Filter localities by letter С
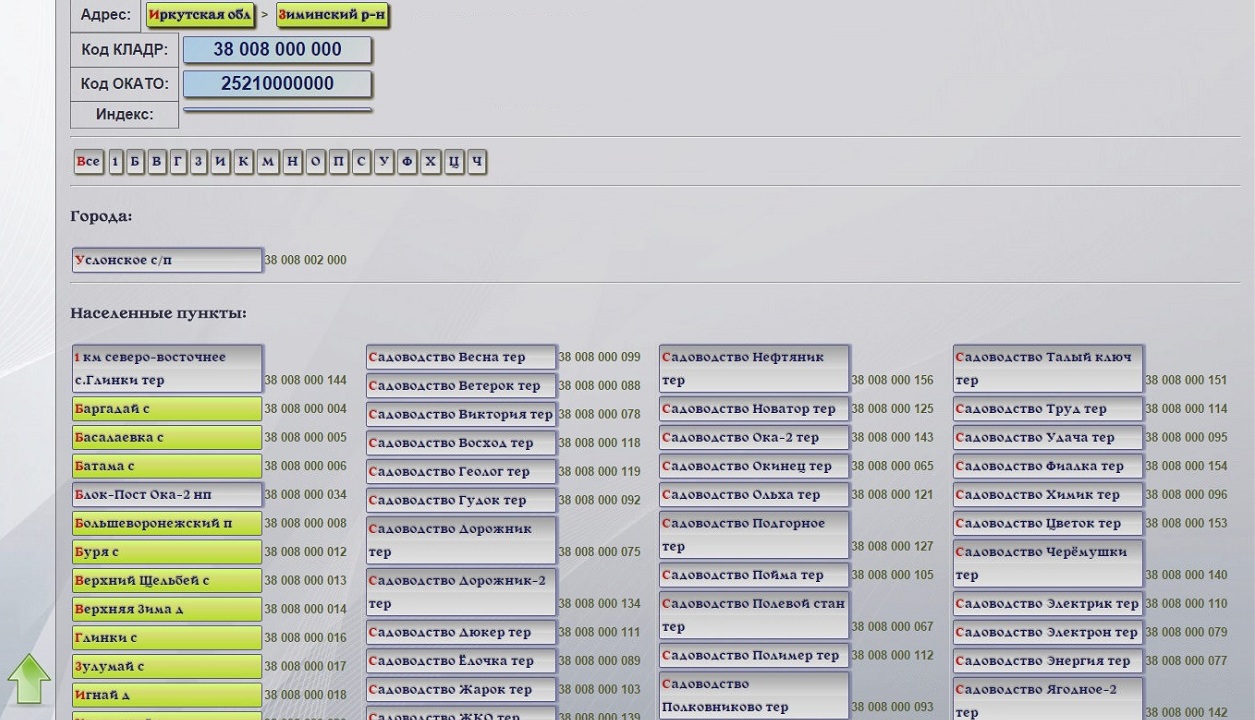 coord(361,162)
